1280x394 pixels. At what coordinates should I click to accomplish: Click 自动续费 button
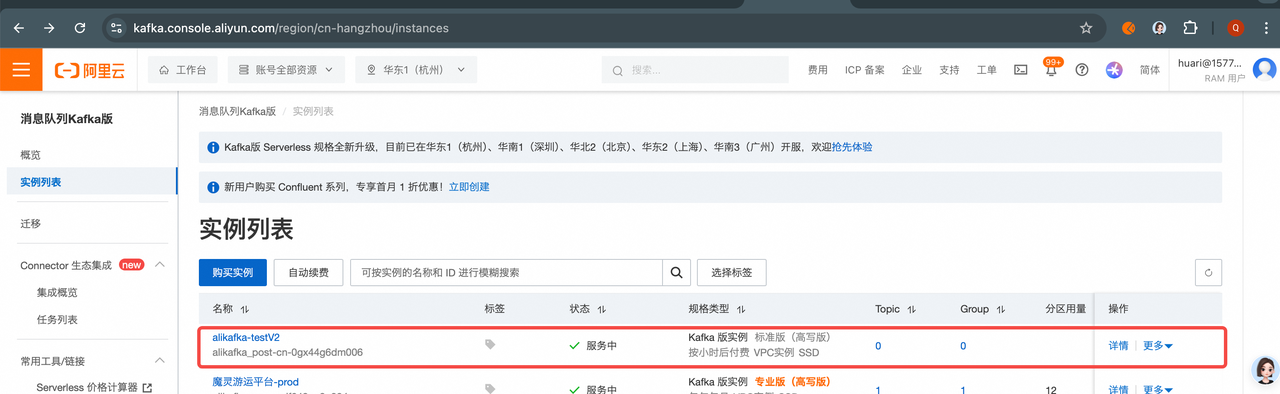click(308, 273)
